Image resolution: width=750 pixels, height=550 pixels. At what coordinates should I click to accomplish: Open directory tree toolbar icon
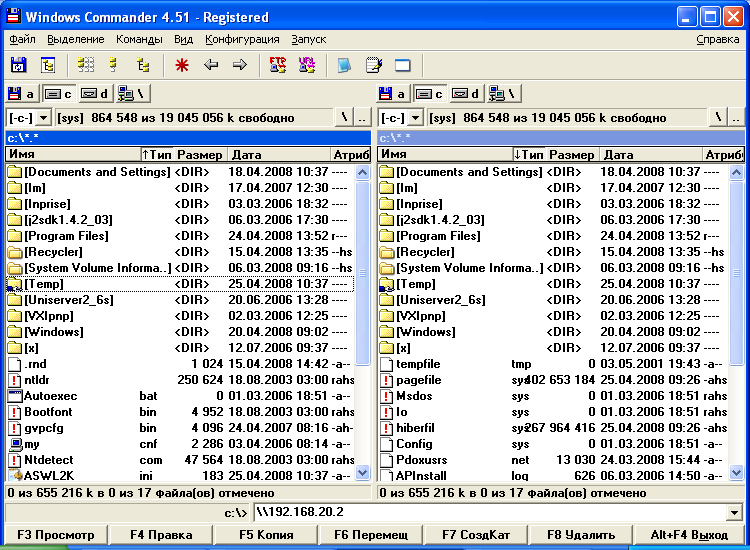(48, 65)
